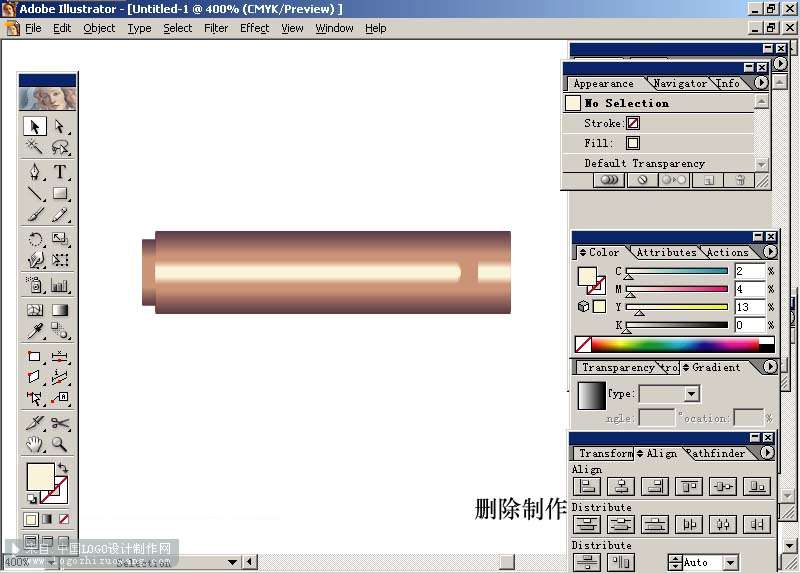Open the Effect menu
Screen dimensions: 800x573
coord(254,28)
